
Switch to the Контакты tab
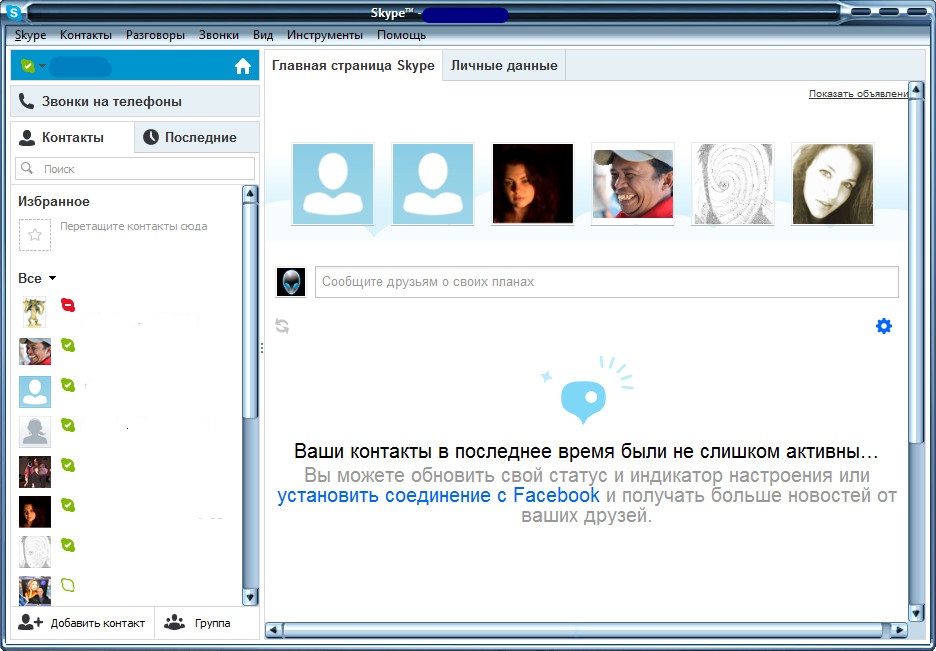point(72,137)
